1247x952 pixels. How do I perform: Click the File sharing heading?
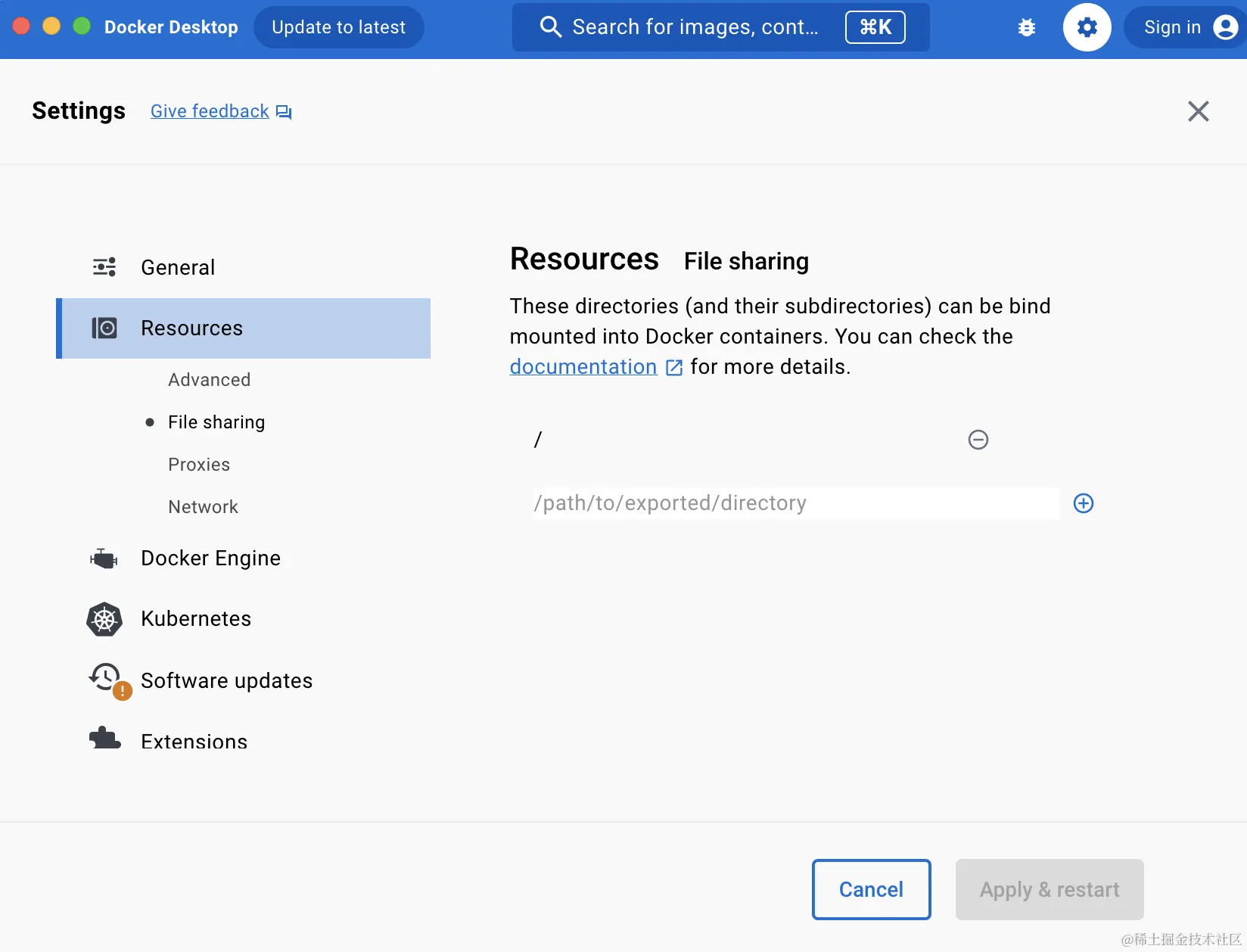tap(746, 262)
